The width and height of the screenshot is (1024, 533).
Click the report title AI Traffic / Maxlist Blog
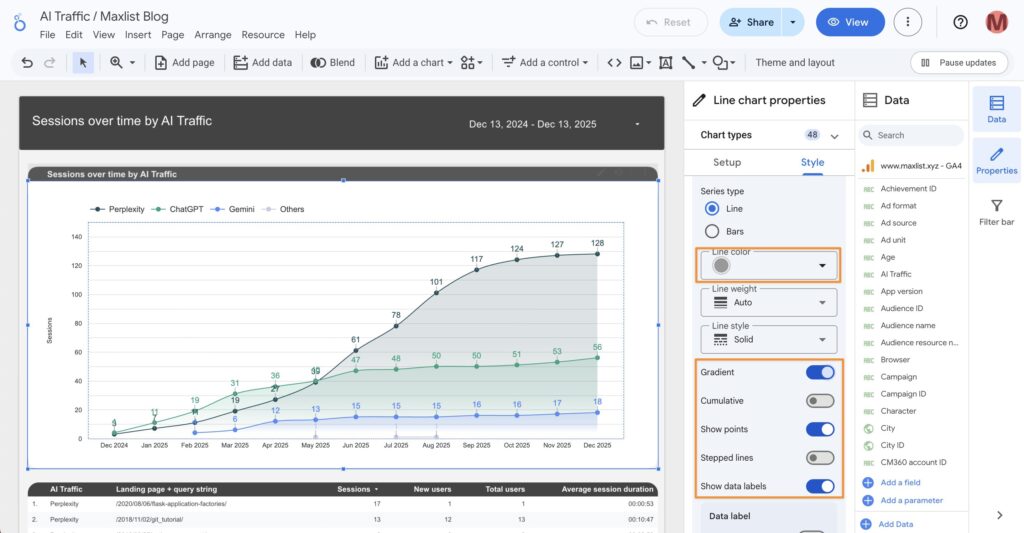point(104,16)
